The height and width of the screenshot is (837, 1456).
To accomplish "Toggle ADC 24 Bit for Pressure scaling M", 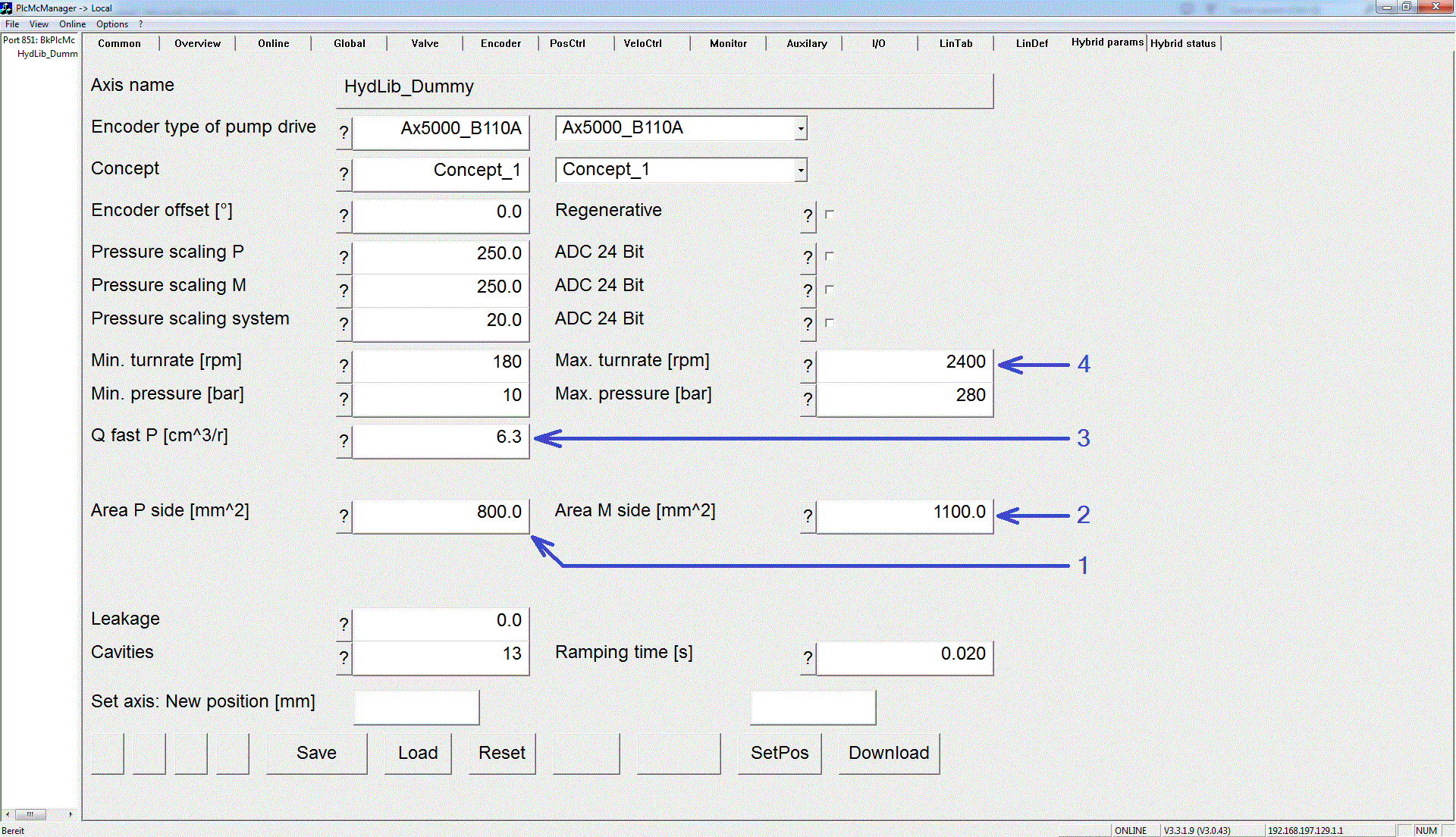I will click(830, 290).
